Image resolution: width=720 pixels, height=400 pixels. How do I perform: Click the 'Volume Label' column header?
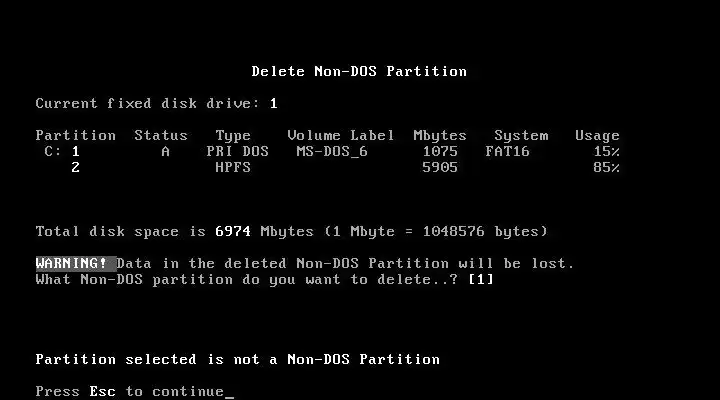(341, 135)
